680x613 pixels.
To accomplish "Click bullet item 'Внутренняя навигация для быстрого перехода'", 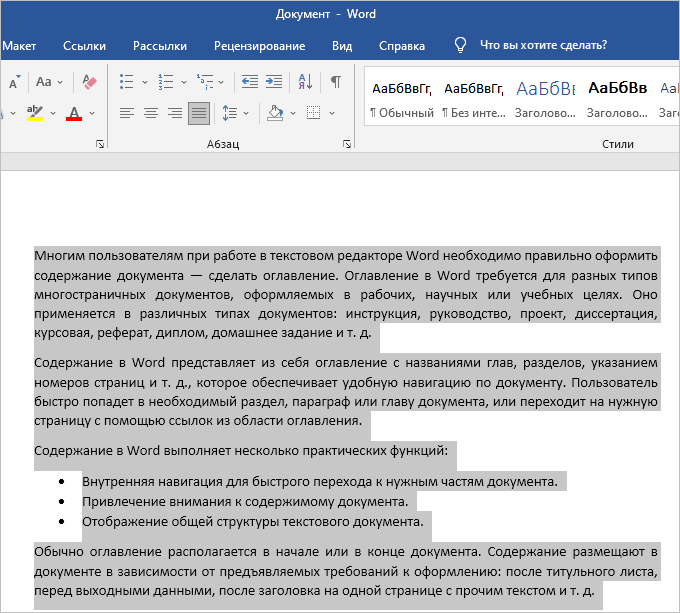I will coord(320,482).
